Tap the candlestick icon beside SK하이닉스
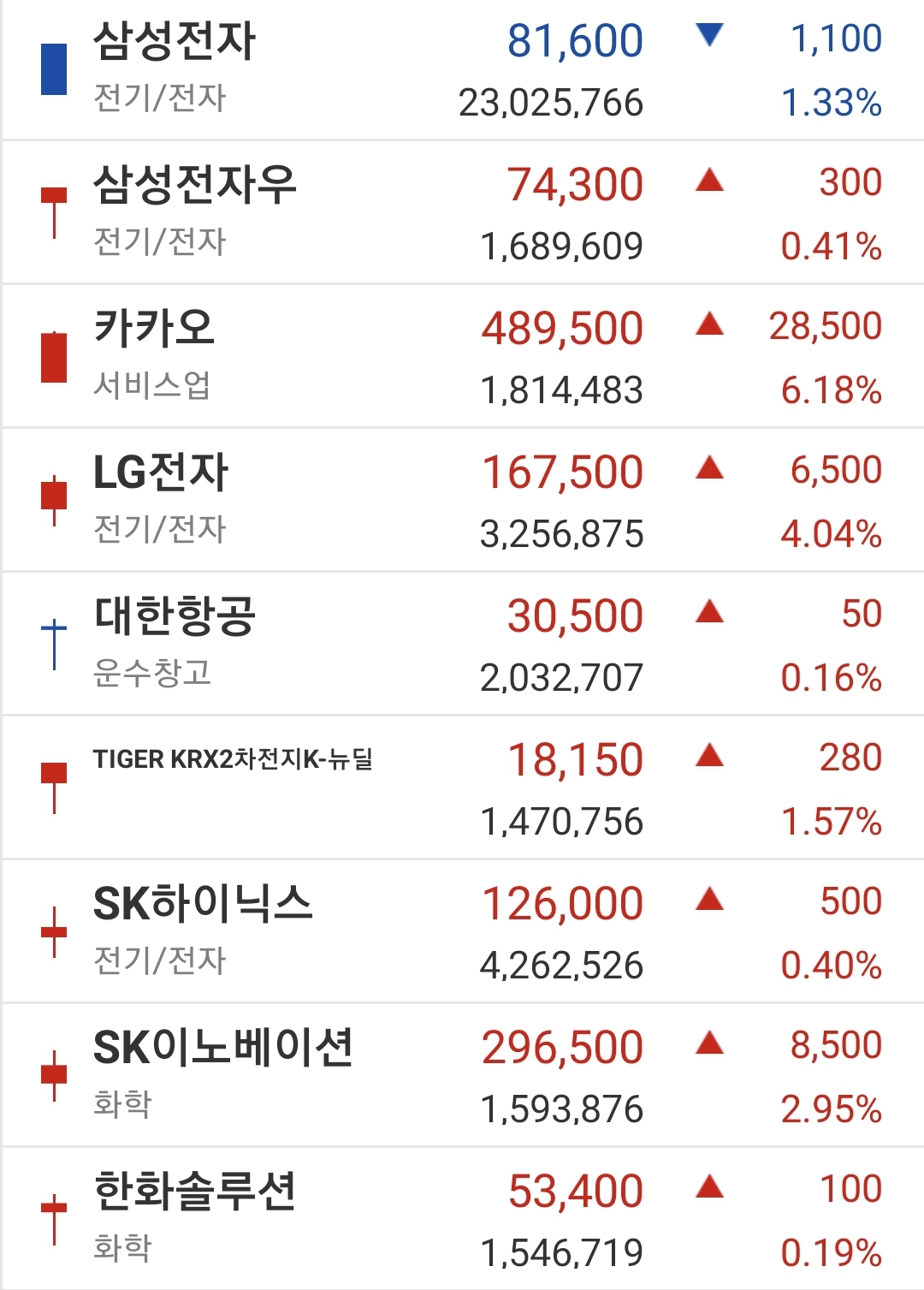The height and width of the screenshot is (1290, 924). pyautogui.click(x=54, y=931)
